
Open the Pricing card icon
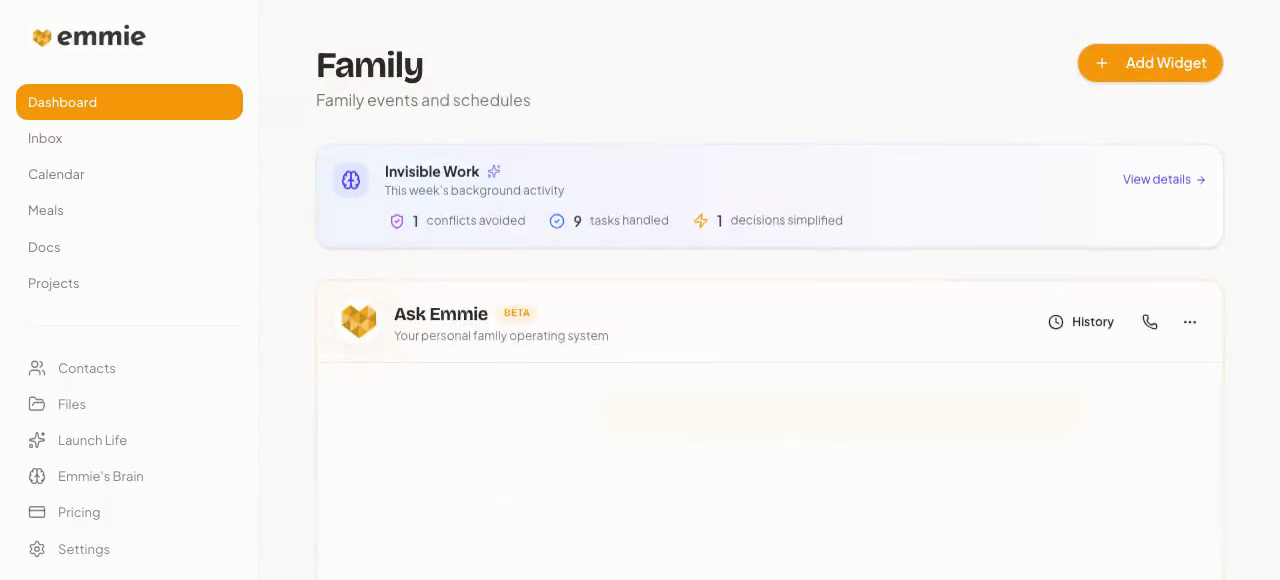tap(37, 512)
